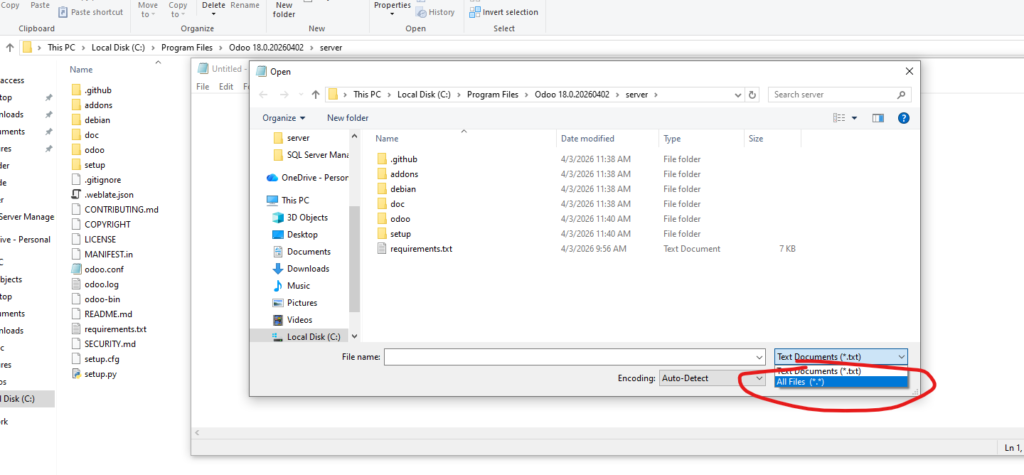Image resolution: width=1024 pixels, height=475 pixels.
Task: Click the Up arrow in Open dialog
Action: coord(315,94)
